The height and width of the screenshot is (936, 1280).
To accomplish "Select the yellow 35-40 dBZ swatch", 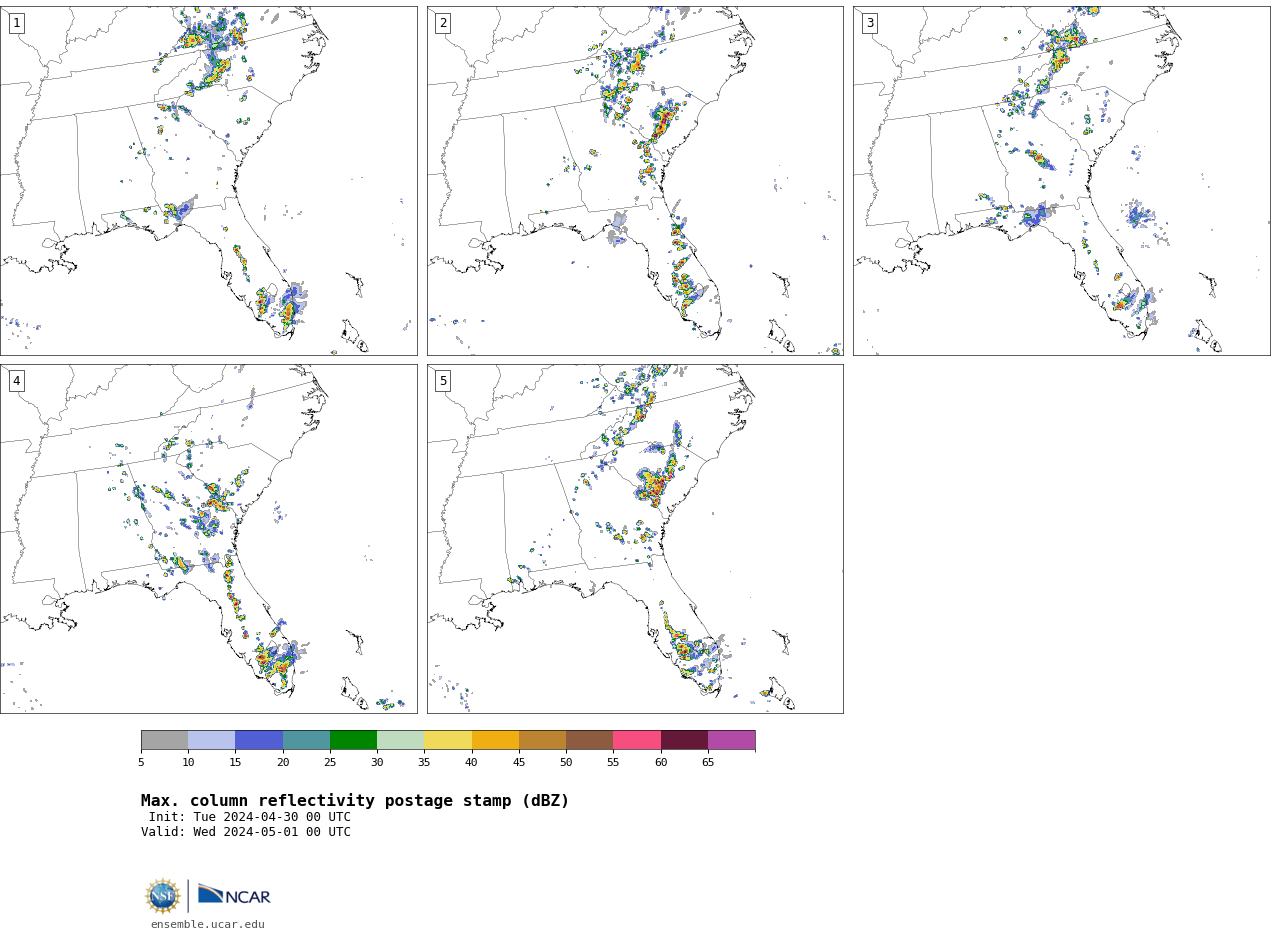I will (448, 740).
